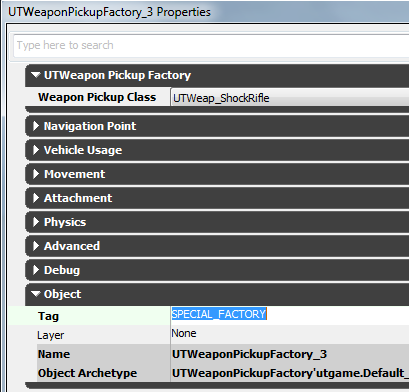The width and height of the screenshot is (409, 392).
Task: Click the Tag field containing SPECIAL_FACTORY
Action: [290, 315]
